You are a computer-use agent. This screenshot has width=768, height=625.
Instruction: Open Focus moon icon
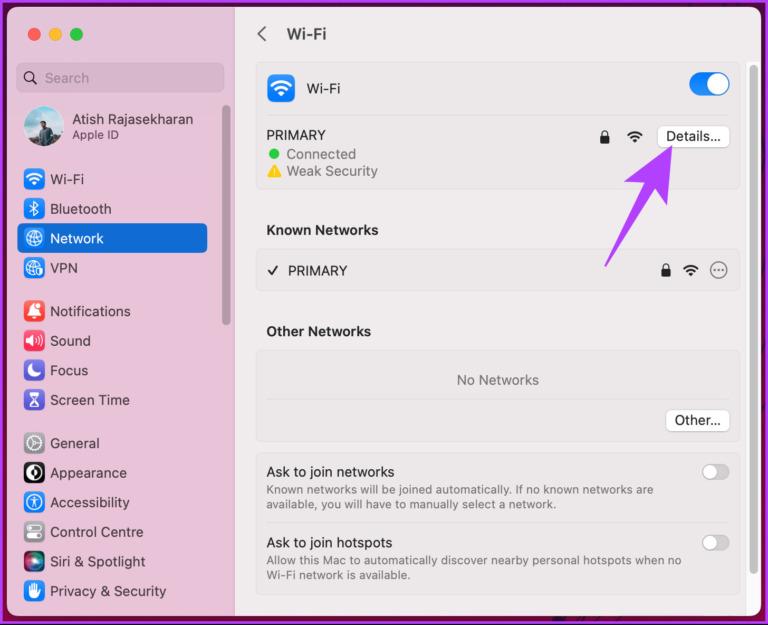point(34,370)
